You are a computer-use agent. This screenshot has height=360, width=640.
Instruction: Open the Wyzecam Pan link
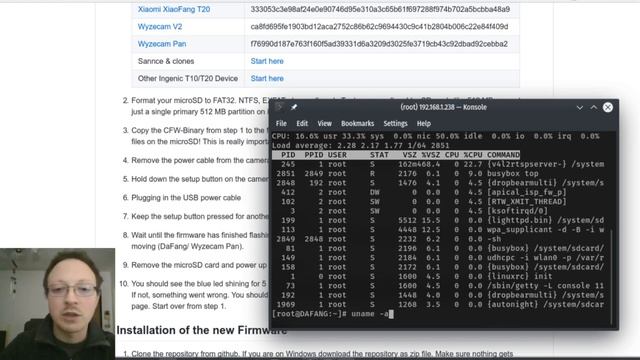(162, 44)
